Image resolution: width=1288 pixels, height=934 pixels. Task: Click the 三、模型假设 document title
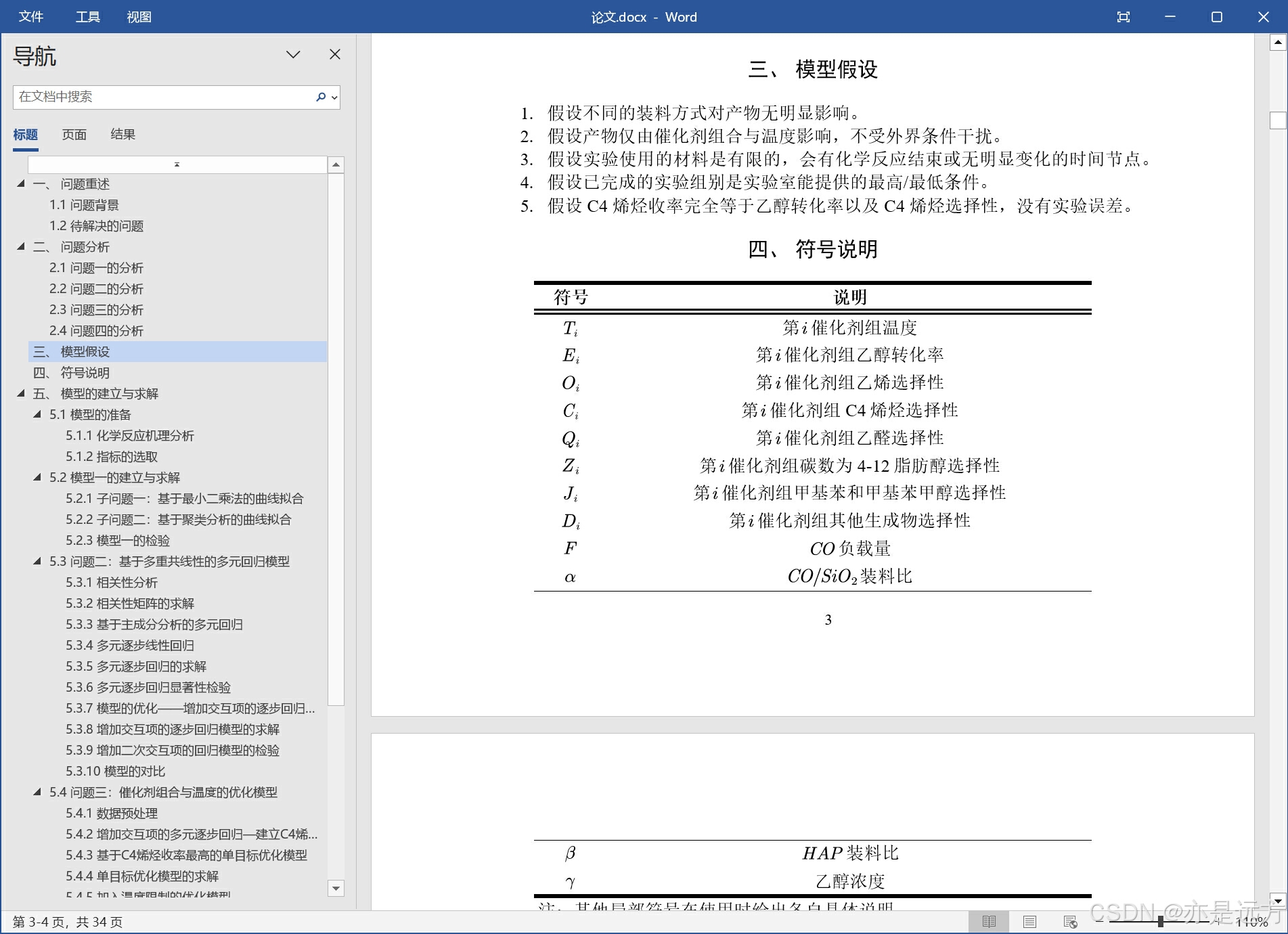click(x=813, y=69)
